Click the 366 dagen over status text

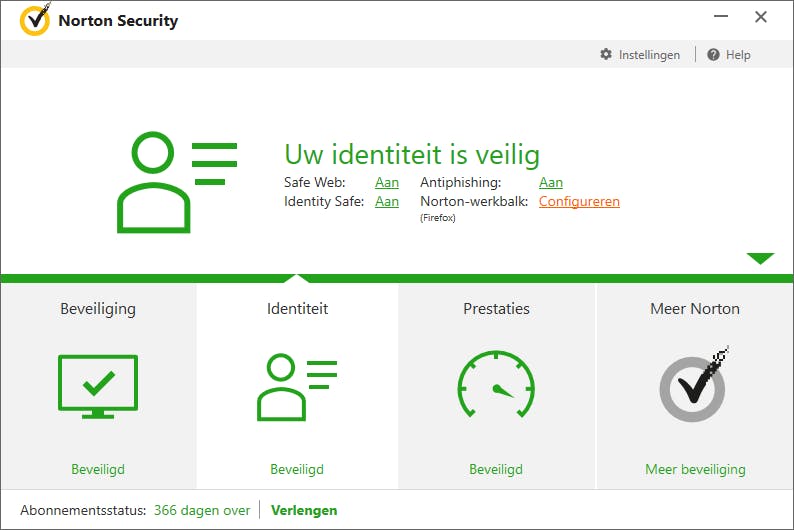202,510
